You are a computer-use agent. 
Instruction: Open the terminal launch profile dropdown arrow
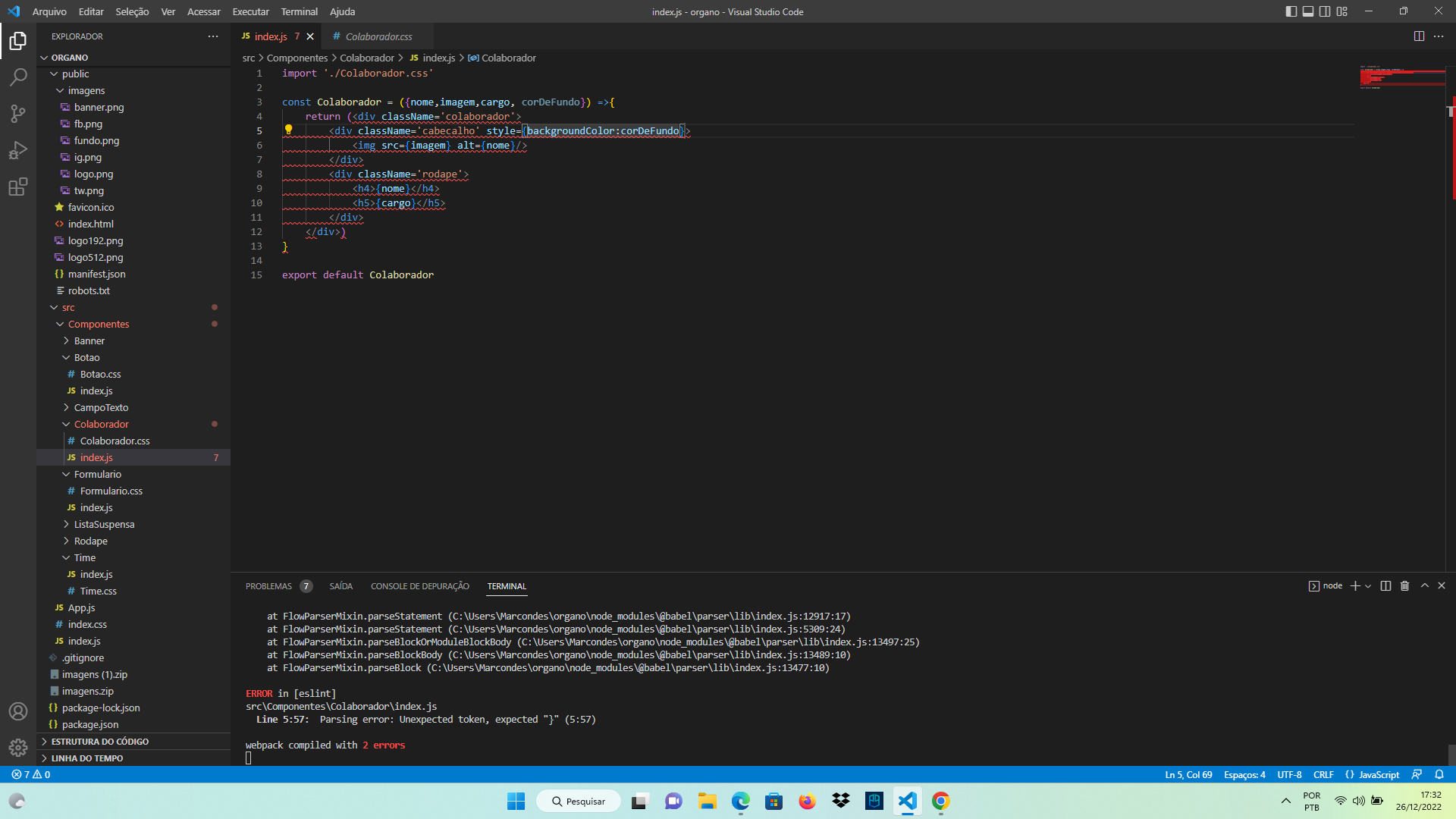pos(1368,586)
